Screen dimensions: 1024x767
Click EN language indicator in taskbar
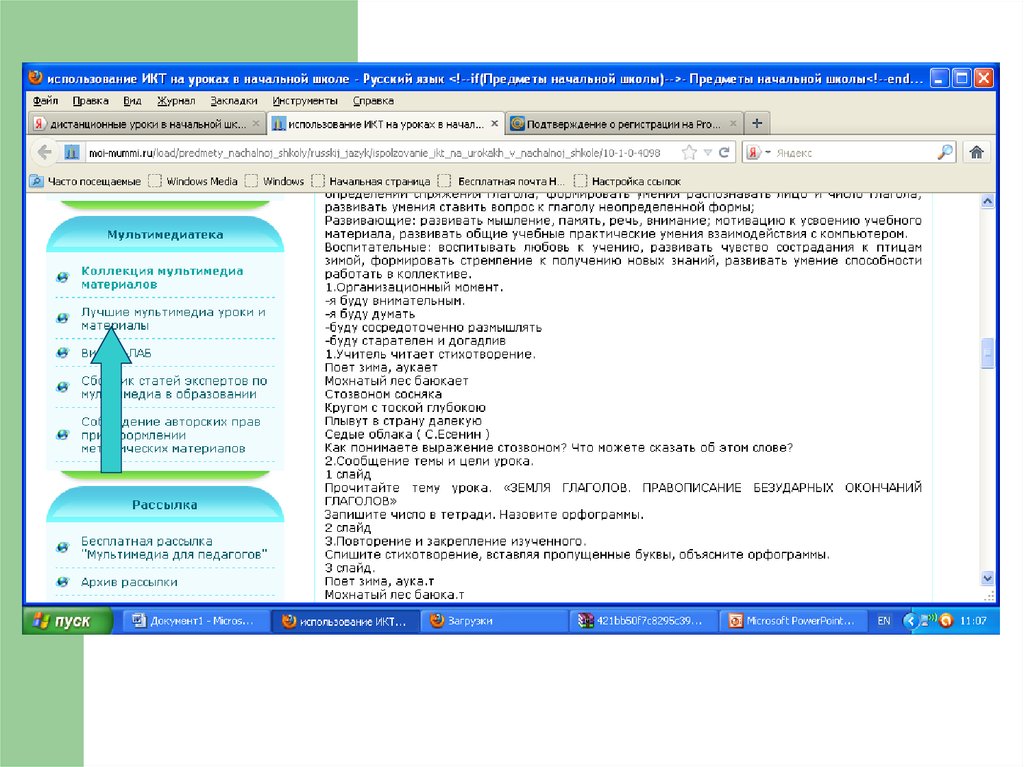(x=883, y=621)
